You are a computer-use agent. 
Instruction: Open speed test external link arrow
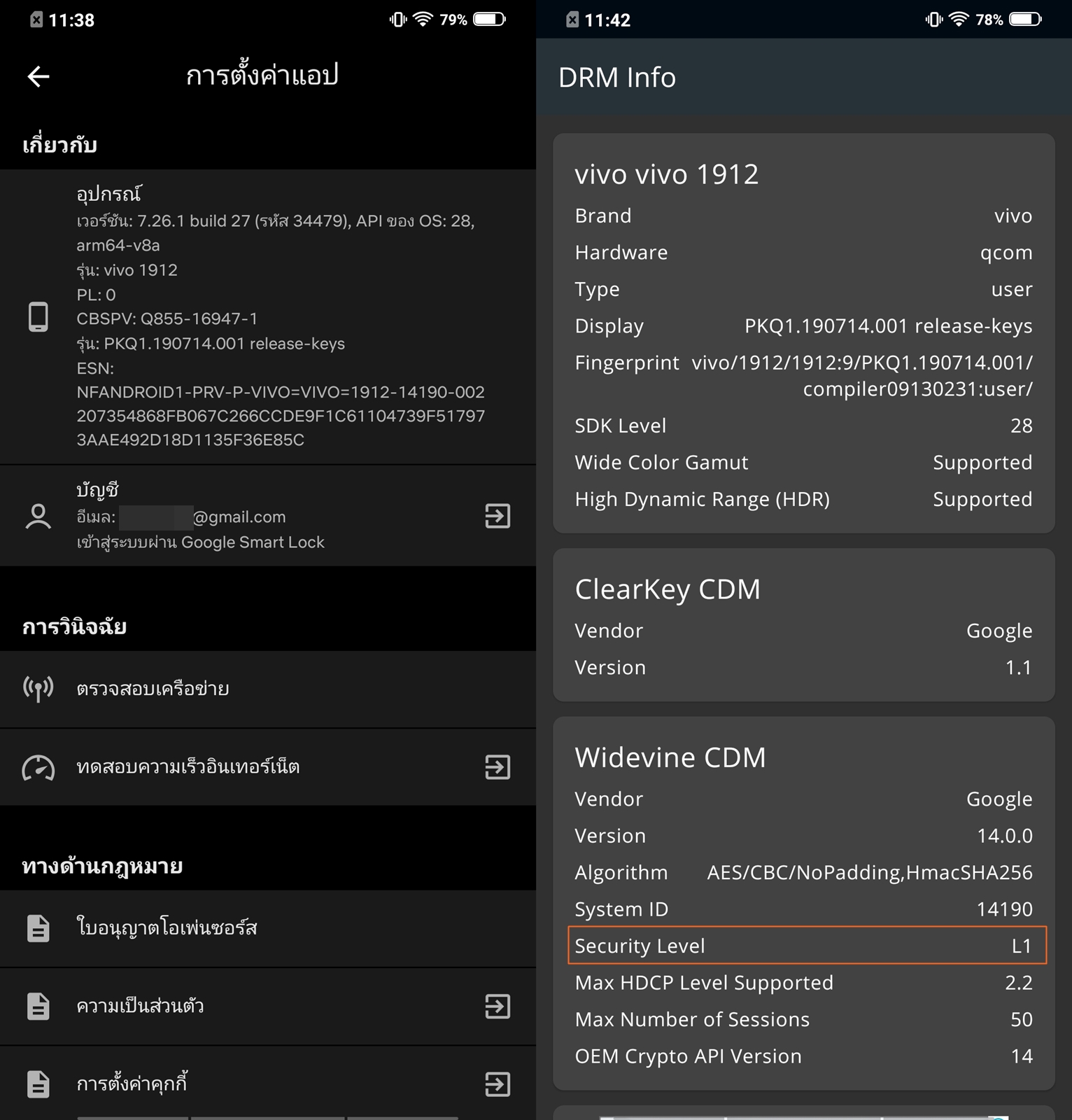click(x=498, y=767)
